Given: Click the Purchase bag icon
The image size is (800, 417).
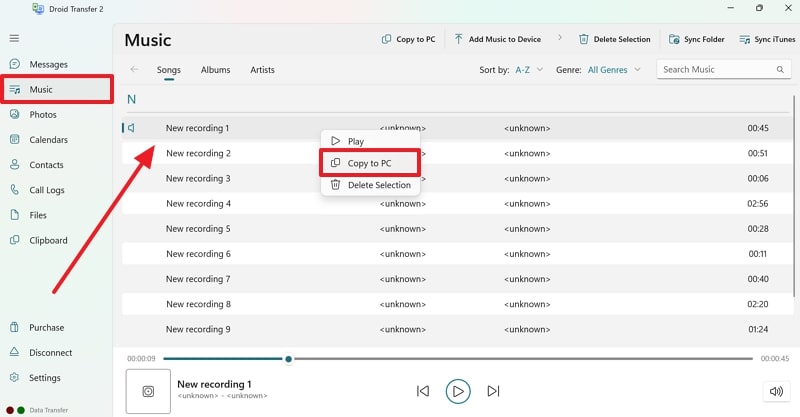Looking at the screenshot, I should [x=14, y=327].
